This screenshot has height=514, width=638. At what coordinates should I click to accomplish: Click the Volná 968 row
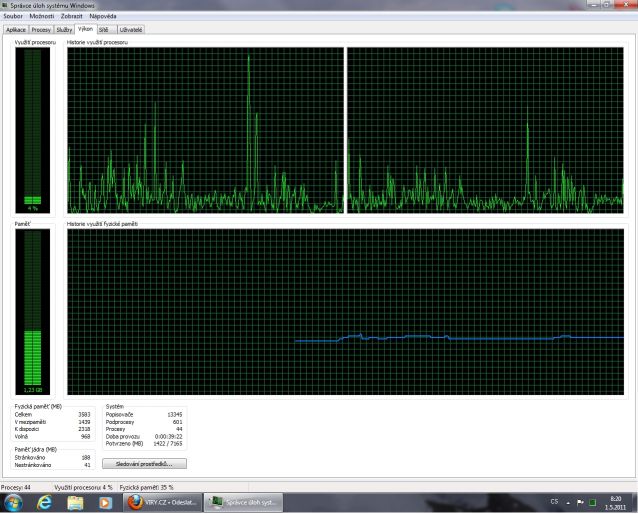click(x=52, y=437)
